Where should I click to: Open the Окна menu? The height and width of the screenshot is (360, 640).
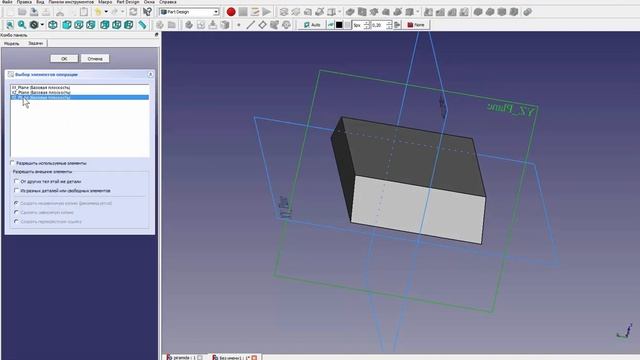coord(149,2)
